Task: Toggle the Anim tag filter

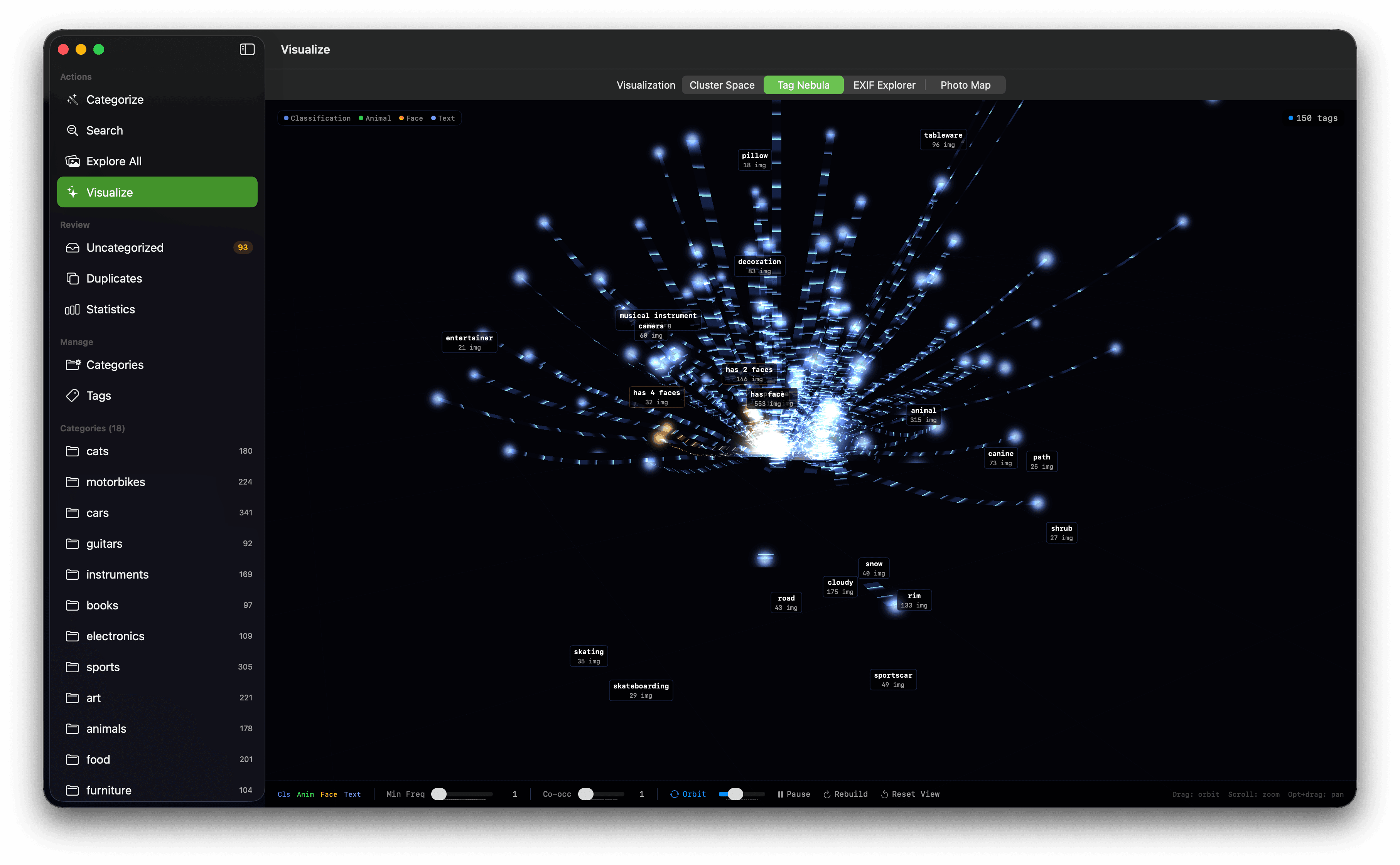Action: click(x=305, y=794)
